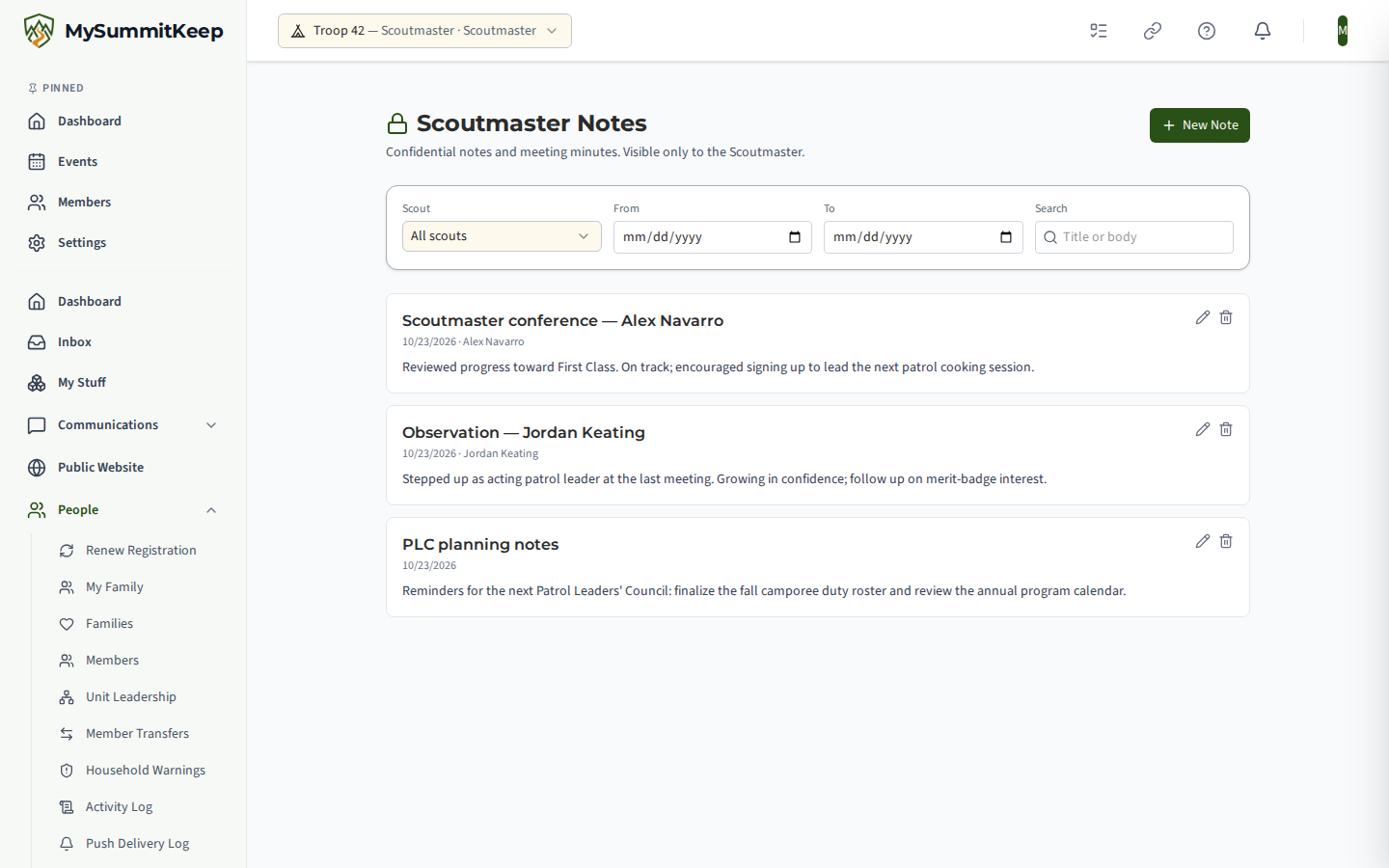Click the PLC planning notes title
Viewport: 1389px width, 868px height.
point(480,545)
